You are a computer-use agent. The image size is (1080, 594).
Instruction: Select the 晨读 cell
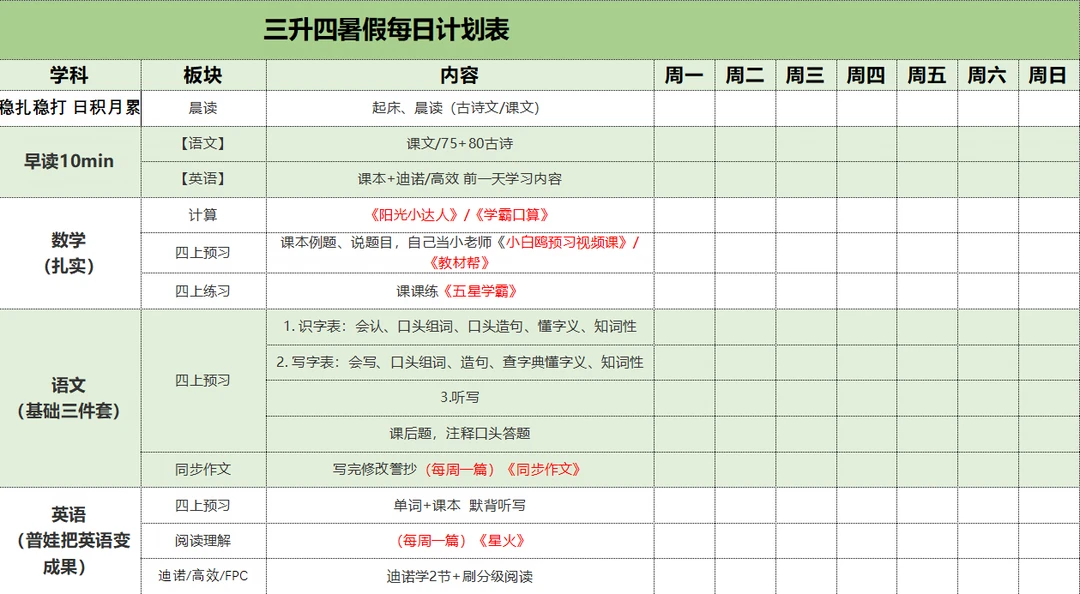pyautogui.click(x=204, y=108)
